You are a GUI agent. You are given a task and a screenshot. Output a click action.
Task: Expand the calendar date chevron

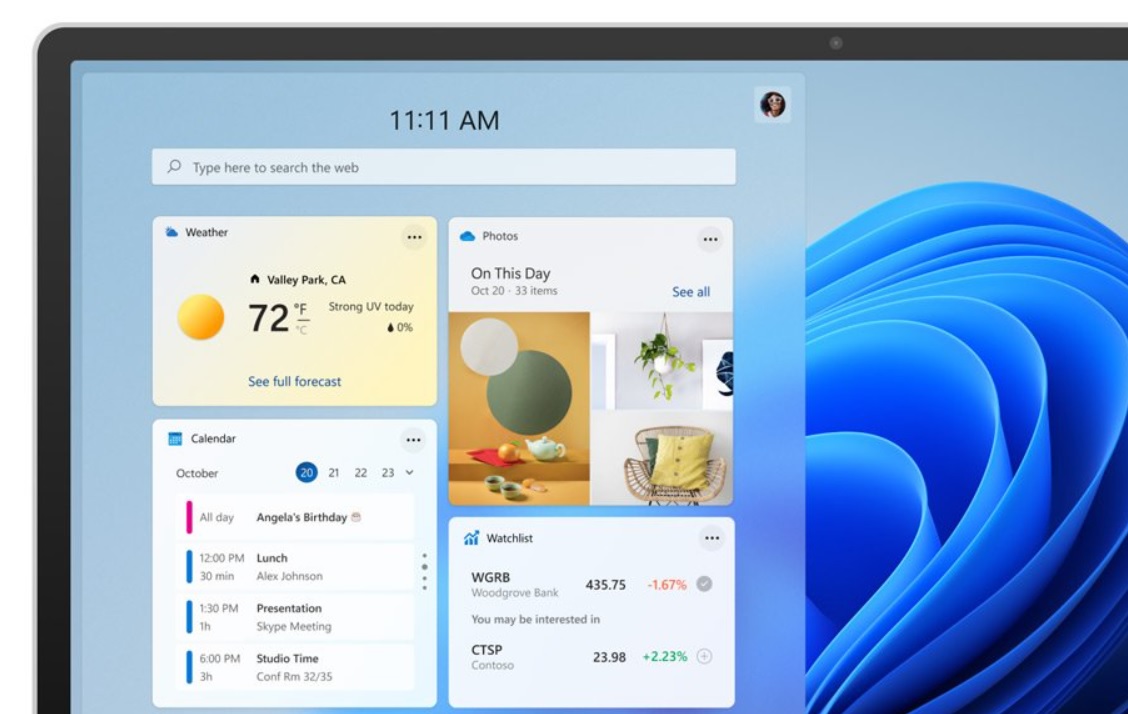410,473
